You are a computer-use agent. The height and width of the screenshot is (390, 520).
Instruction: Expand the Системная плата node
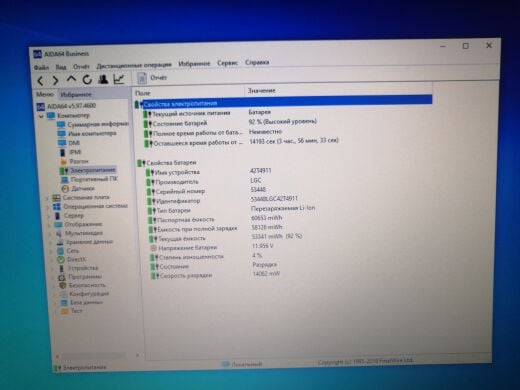point(47,198)
